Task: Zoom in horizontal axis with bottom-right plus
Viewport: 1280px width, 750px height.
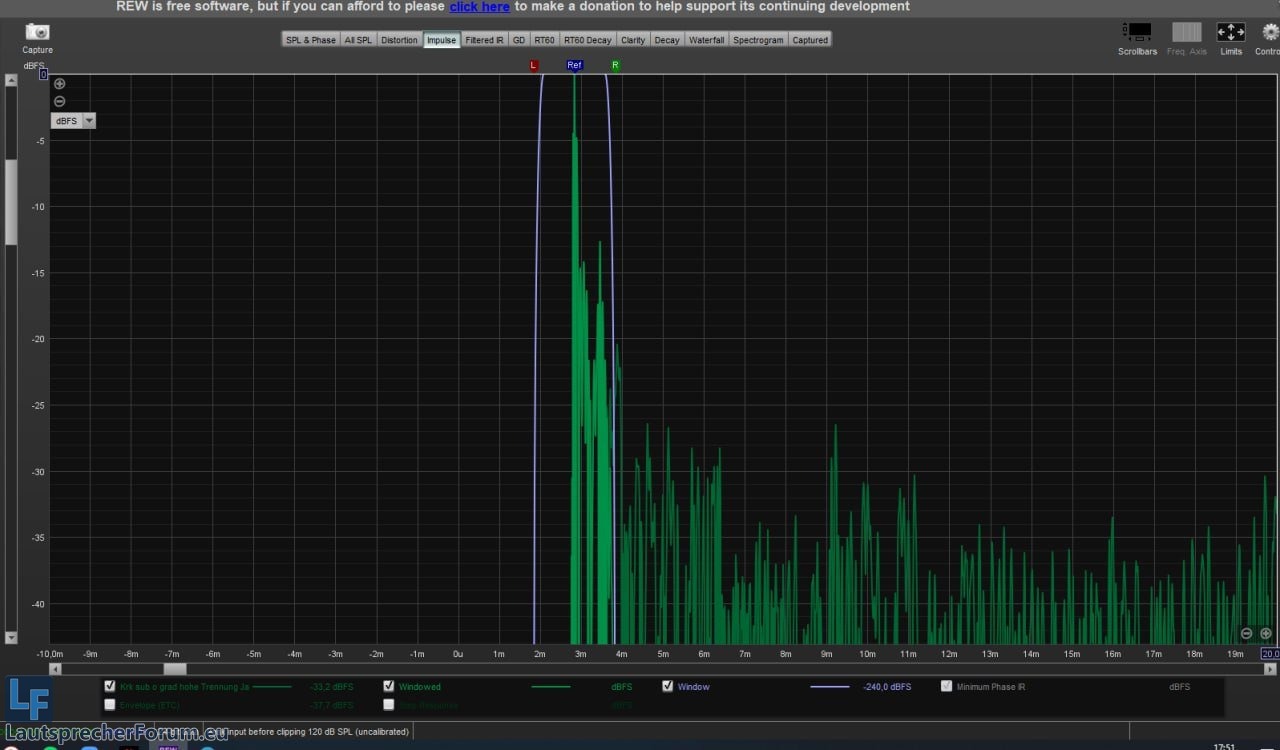Action: [1265, 634]
